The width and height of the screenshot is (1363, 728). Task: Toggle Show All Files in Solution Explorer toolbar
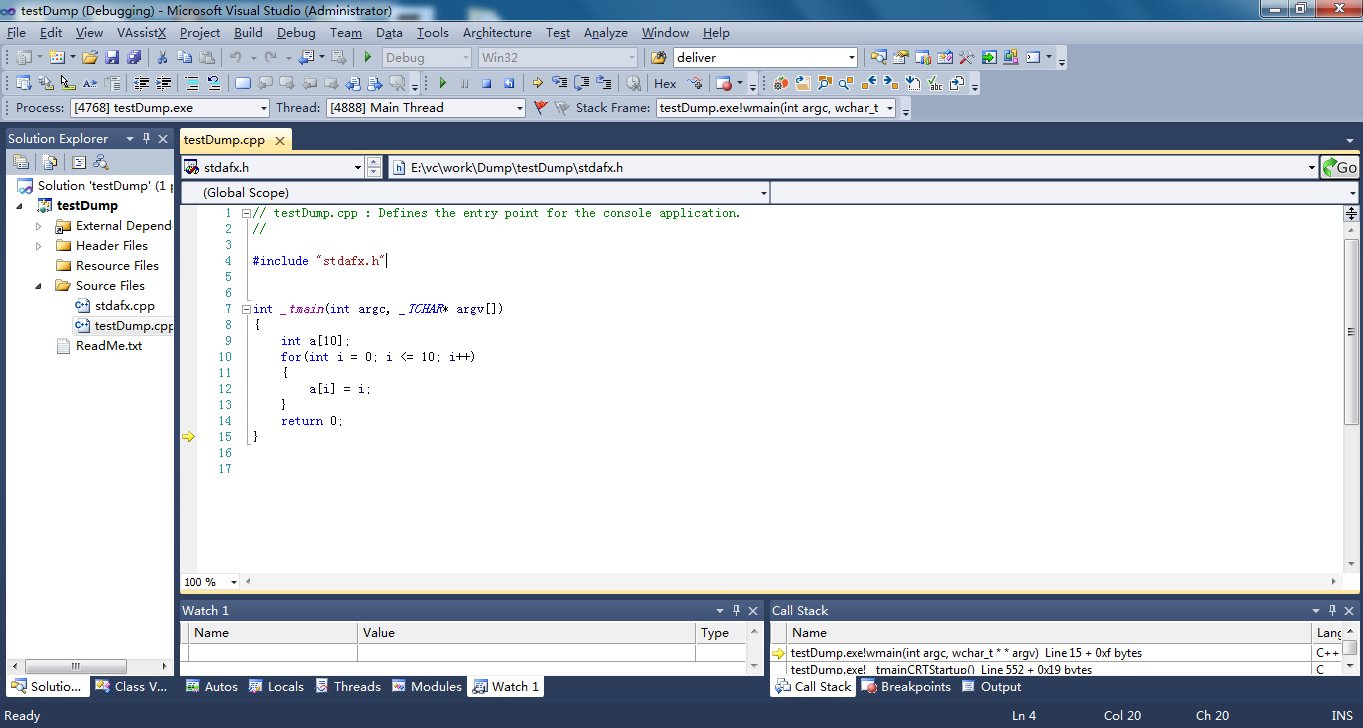pyautogui.click(x=48, y=162)
